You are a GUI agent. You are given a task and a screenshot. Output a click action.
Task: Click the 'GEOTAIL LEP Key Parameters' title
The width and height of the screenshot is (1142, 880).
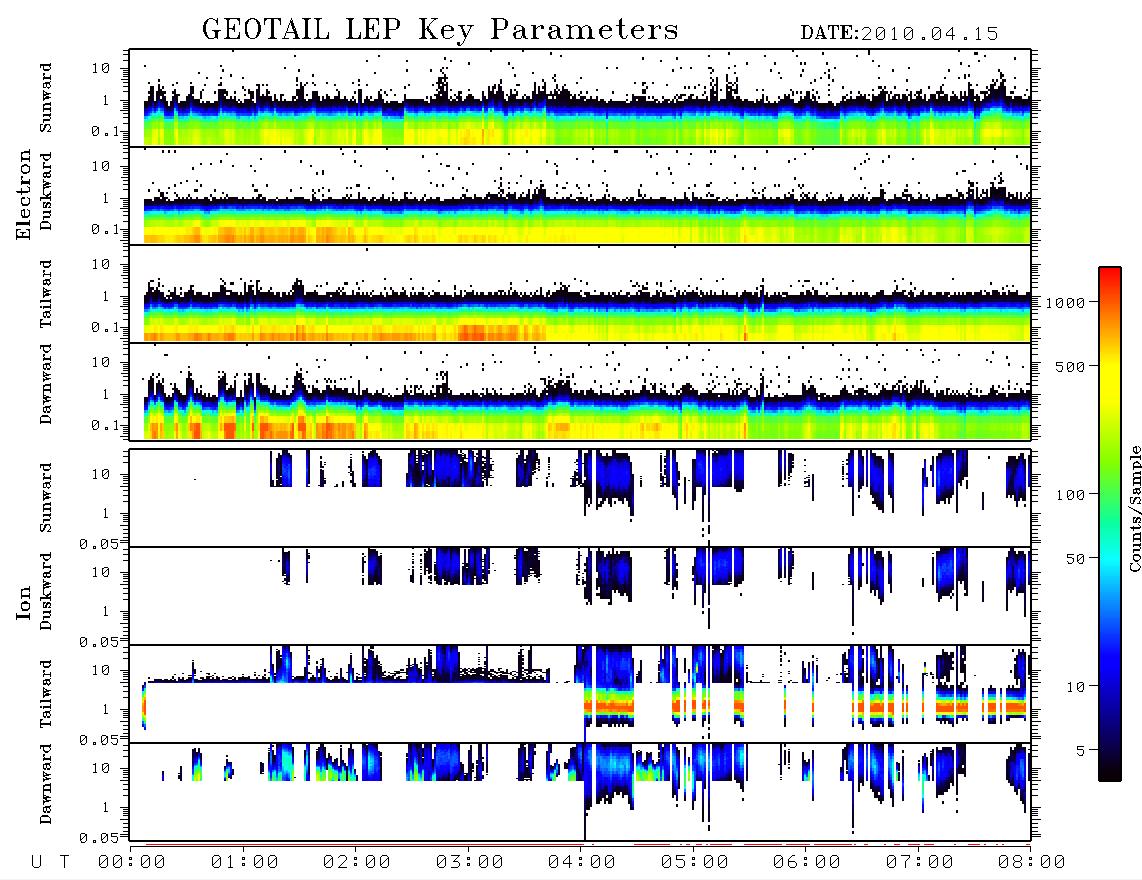point(440,30)
